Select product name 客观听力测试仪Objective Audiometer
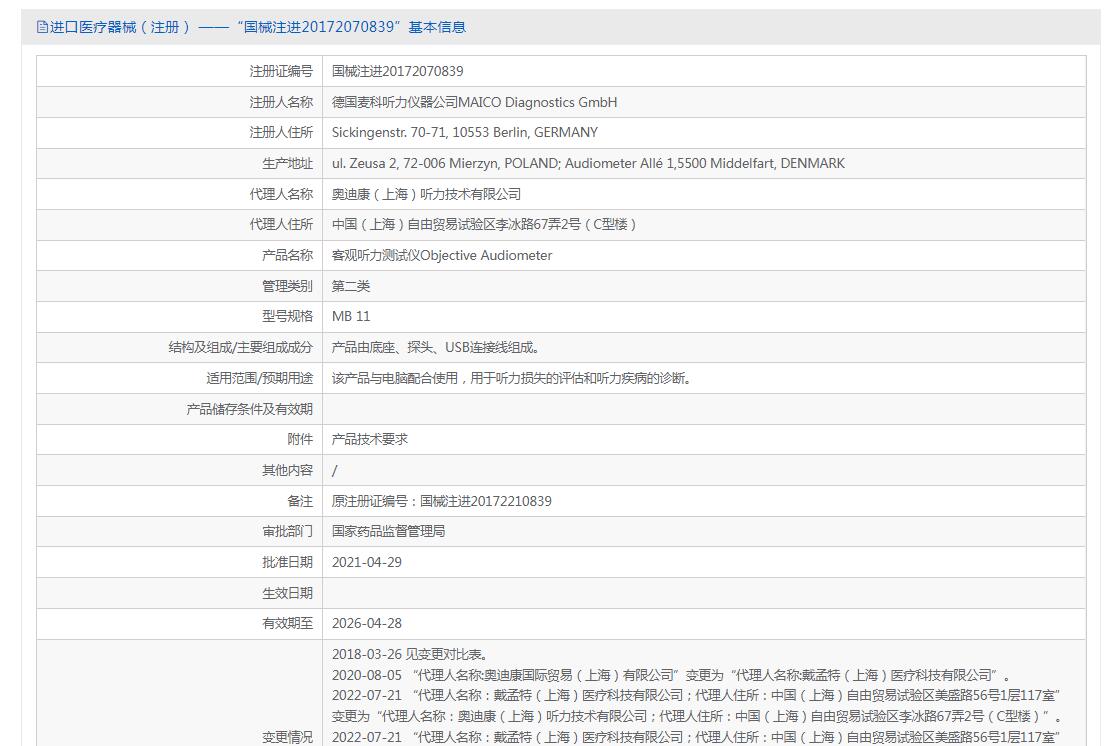This screenshot has height=746, width=1115. coord(442,255)
